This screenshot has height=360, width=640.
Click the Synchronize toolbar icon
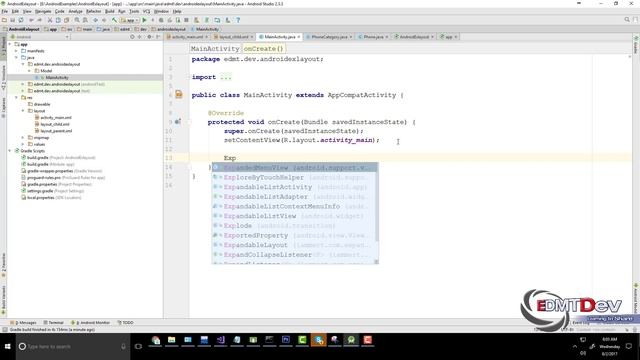pyautogui.click(x=21, y=20)
